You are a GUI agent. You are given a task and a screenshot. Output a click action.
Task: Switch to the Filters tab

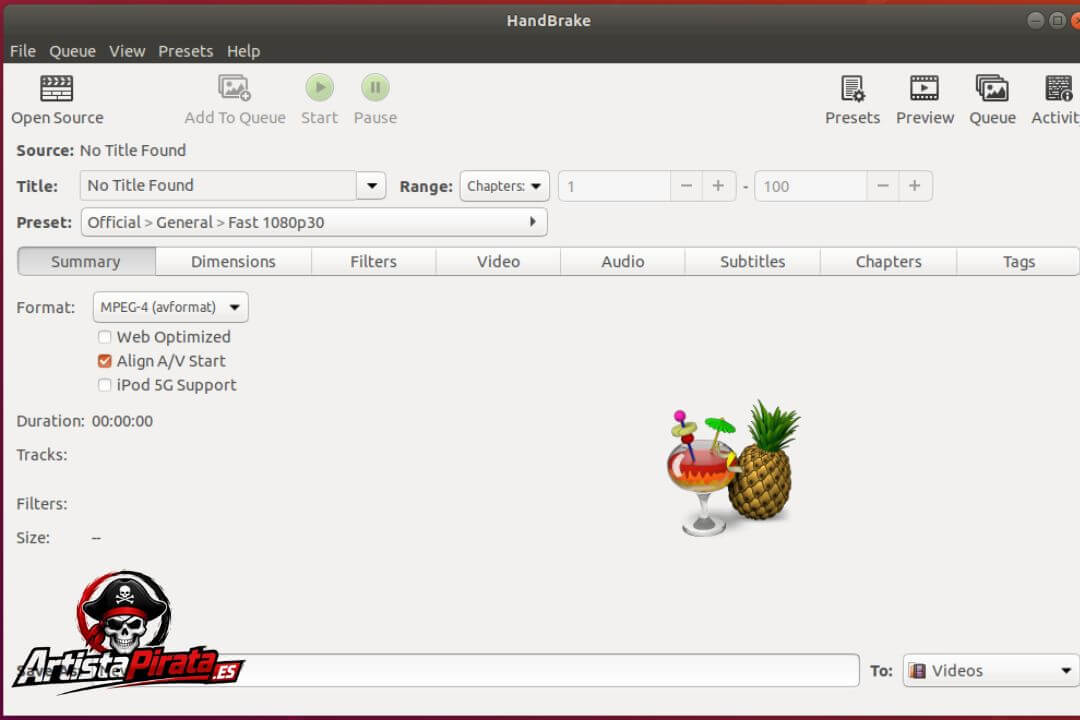point(373,262)
